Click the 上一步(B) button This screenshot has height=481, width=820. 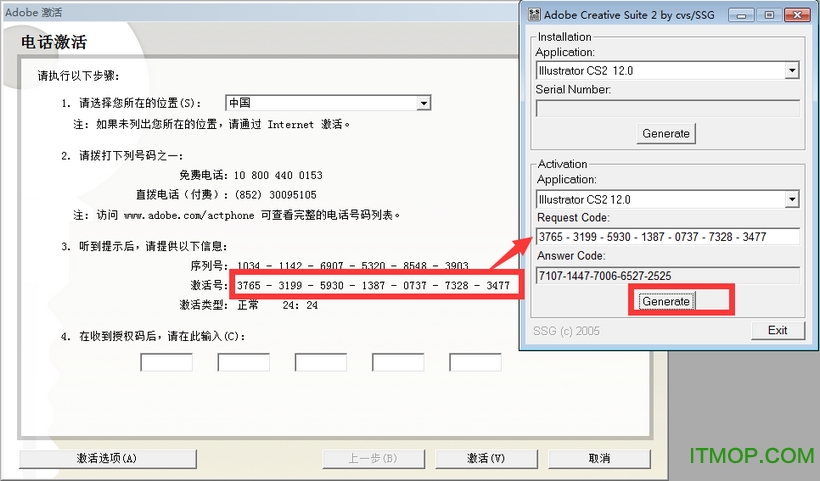coord(373,459)
